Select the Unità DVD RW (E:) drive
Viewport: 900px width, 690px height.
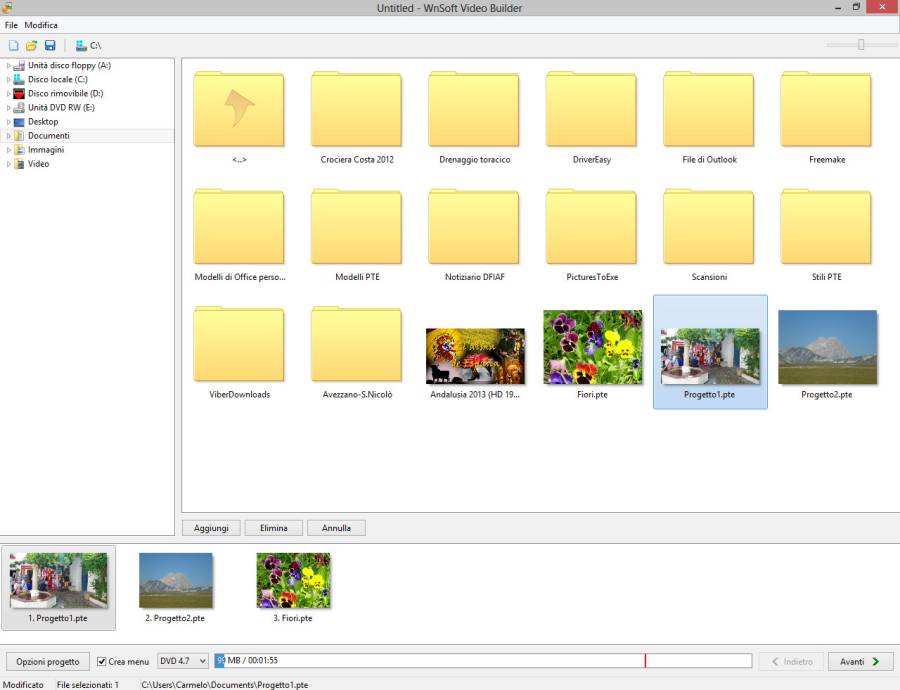(61, 107)
